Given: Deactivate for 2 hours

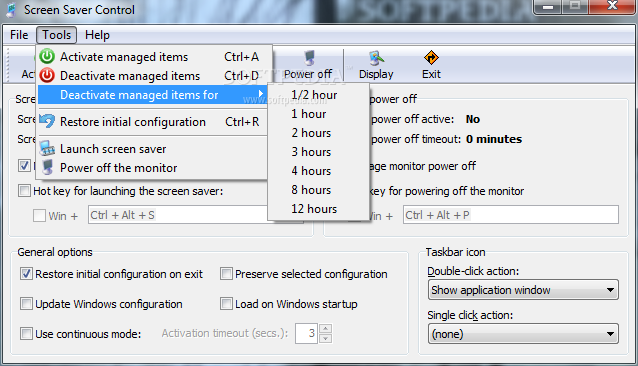Looking at the screenshot, I should [319, 133].
